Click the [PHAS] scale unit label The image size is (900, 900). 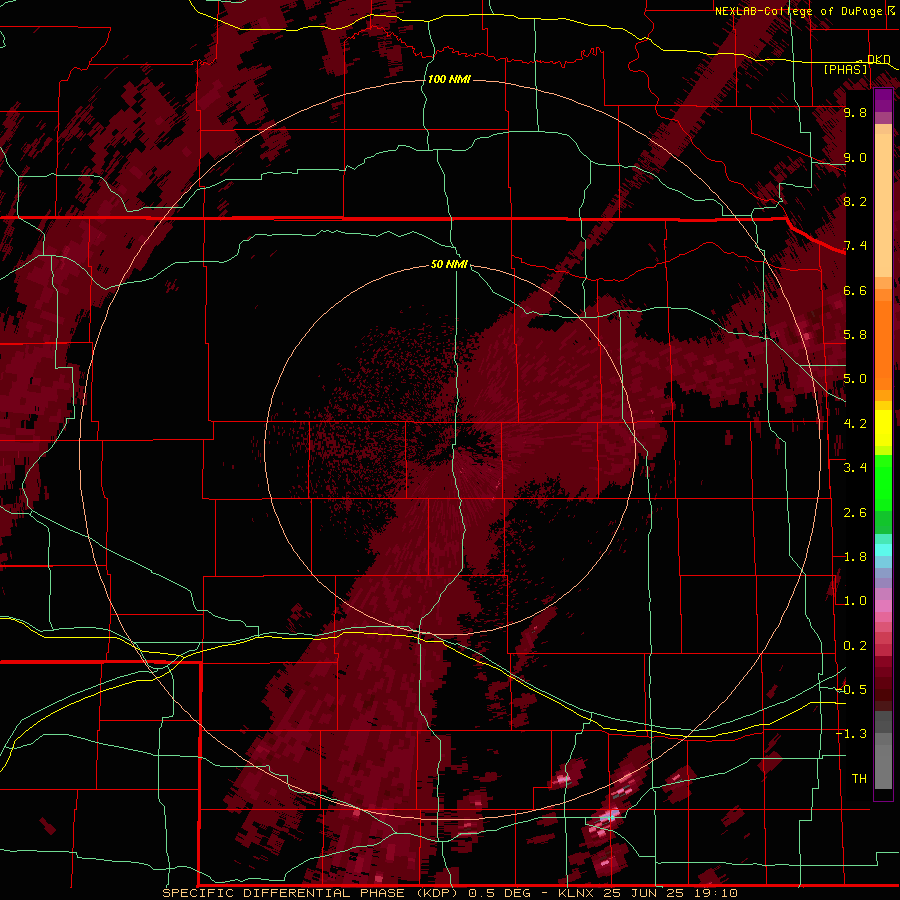[x=845, y=69]
